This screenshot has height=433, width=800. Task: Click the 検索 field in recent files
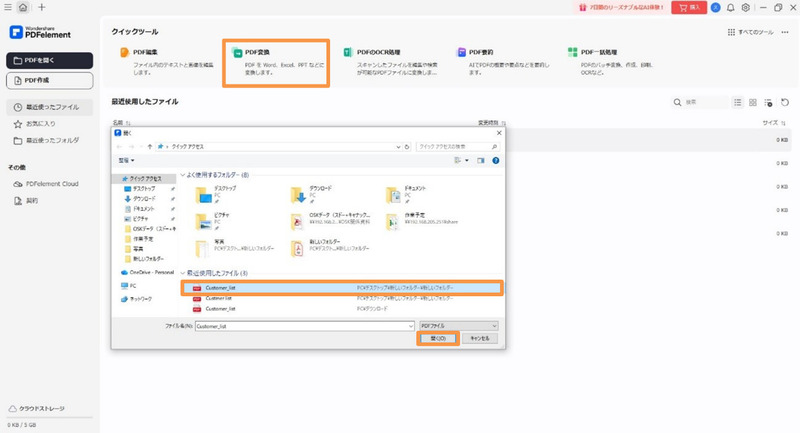700,103
